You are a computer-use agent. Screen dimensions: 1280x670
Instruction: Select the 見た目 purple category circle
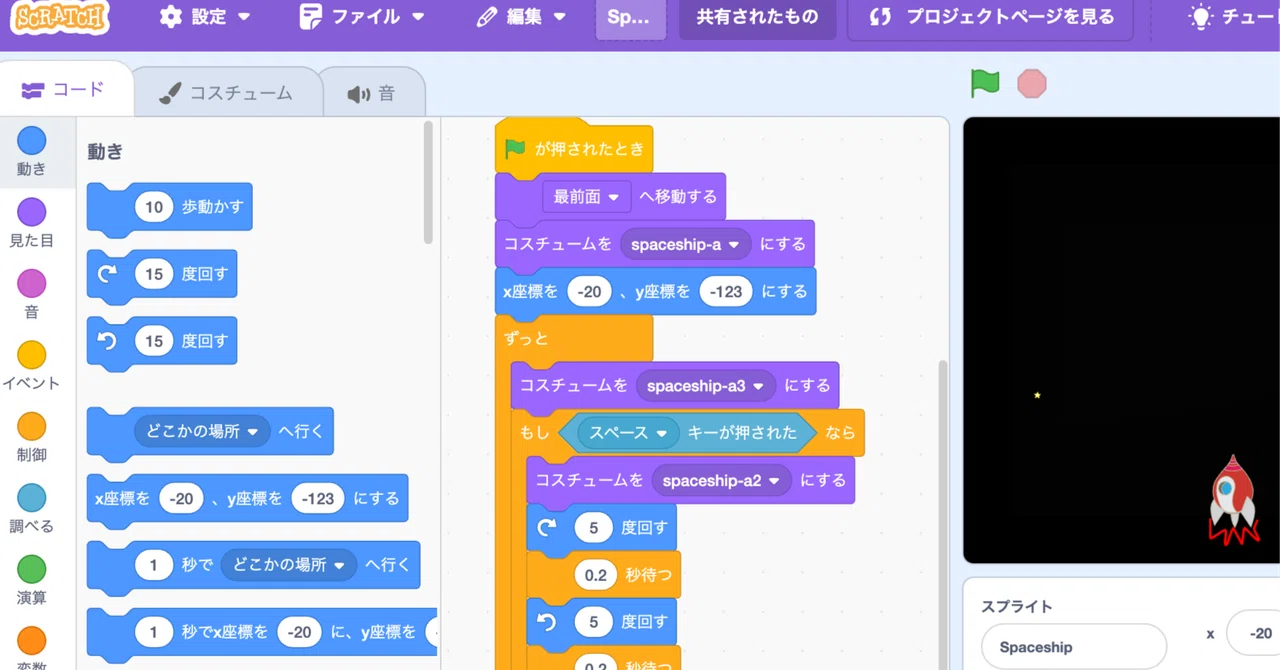tap(32, 212)
